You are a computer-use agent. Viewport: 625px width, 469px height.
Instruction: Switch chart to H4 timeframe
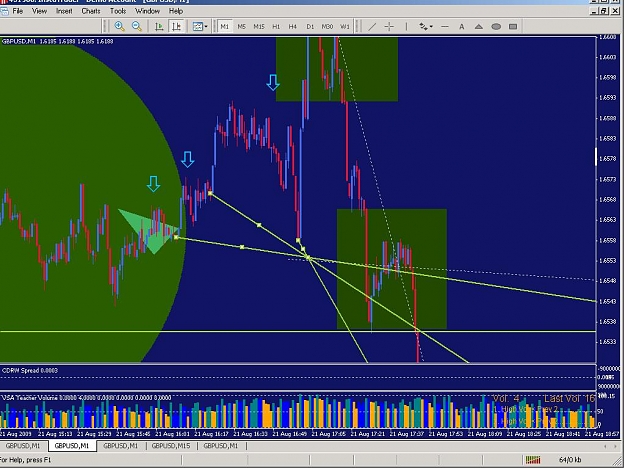coord(293,26)
